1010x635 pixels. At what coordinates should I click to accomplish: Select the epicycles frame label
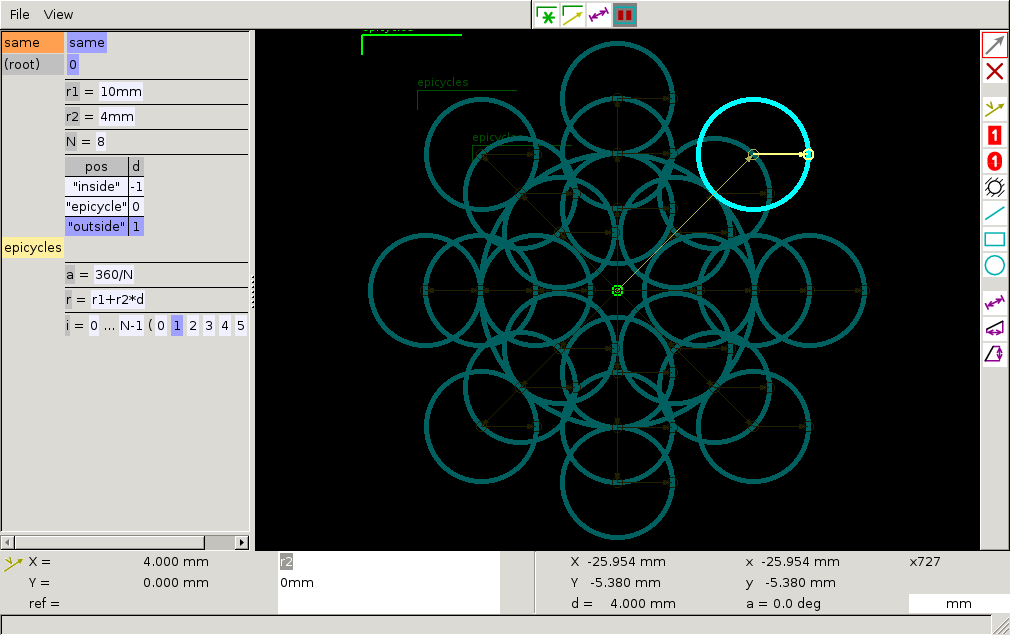pos(33,248)
